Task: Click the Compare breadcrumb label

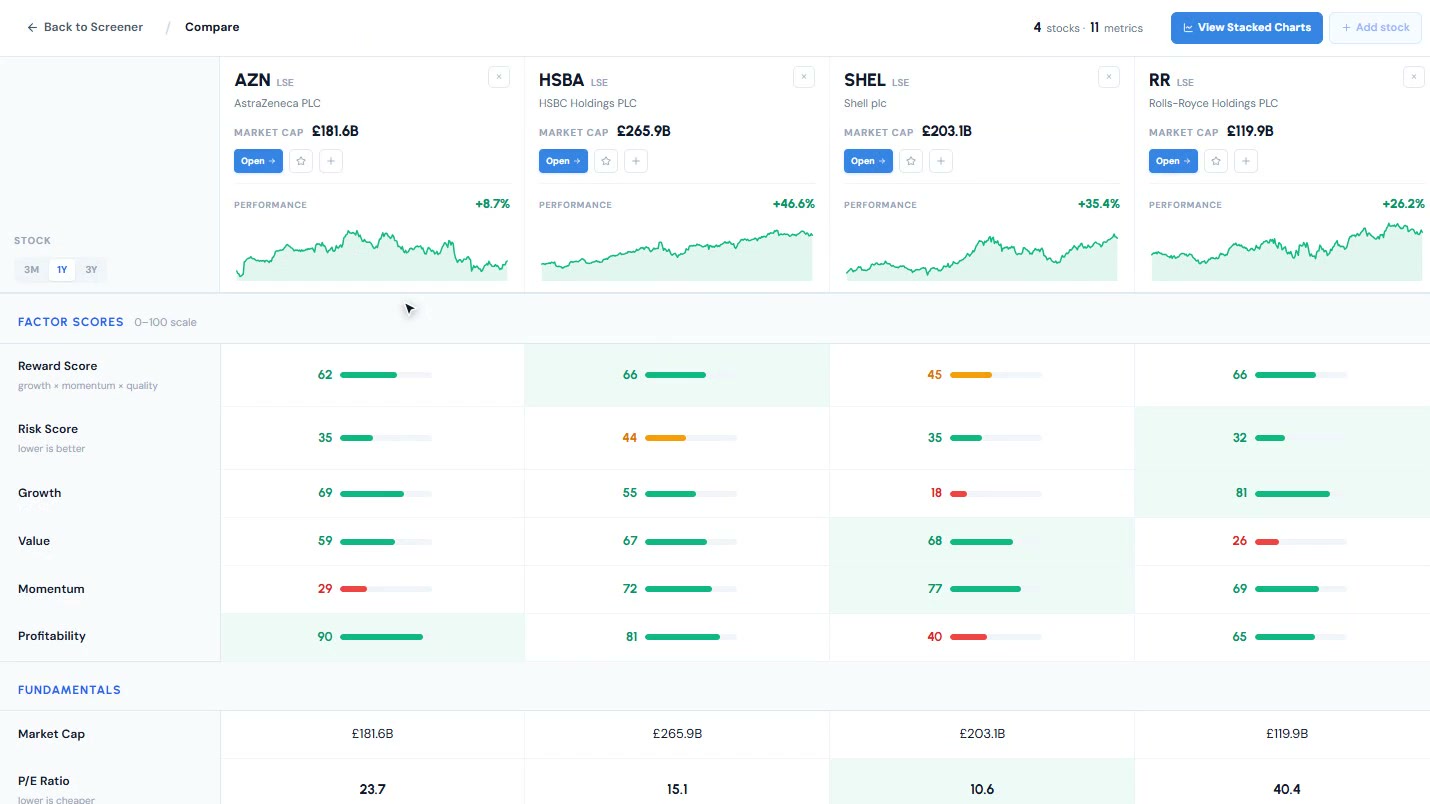Action: coord(212,27)
